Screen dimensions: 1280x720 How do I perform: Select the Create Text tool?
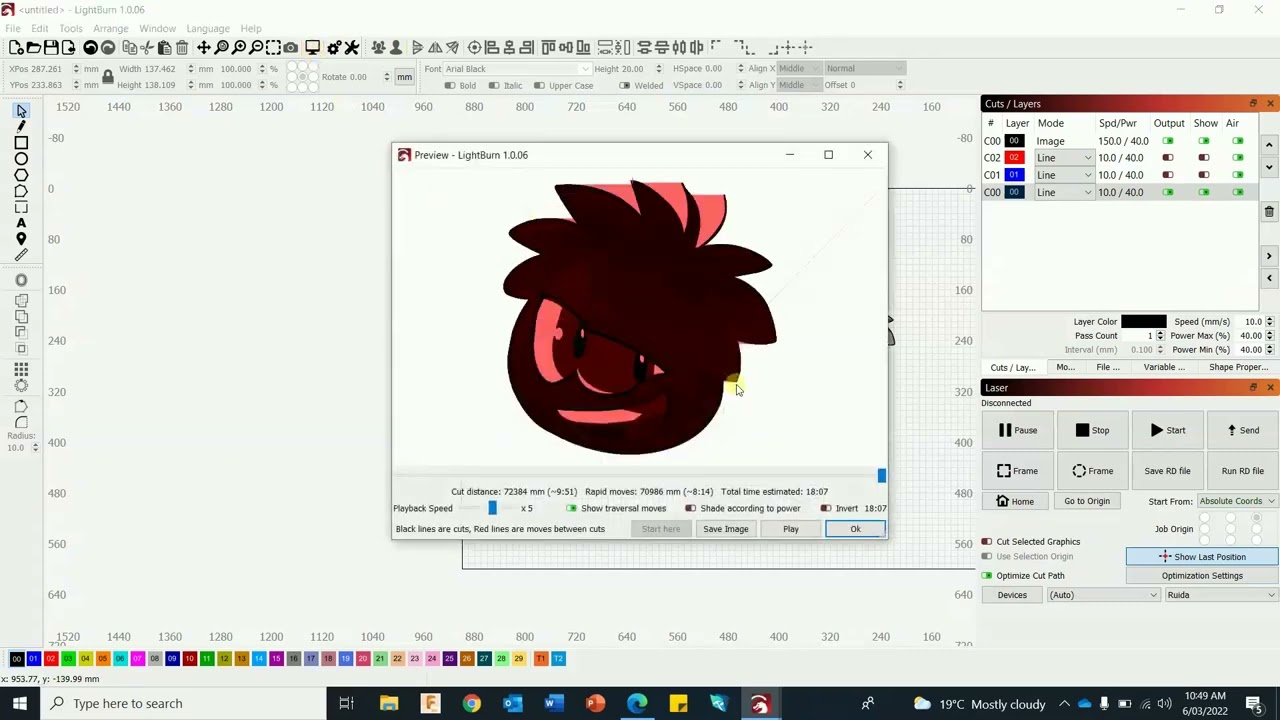pyautogui.click(x=21, y=223)
